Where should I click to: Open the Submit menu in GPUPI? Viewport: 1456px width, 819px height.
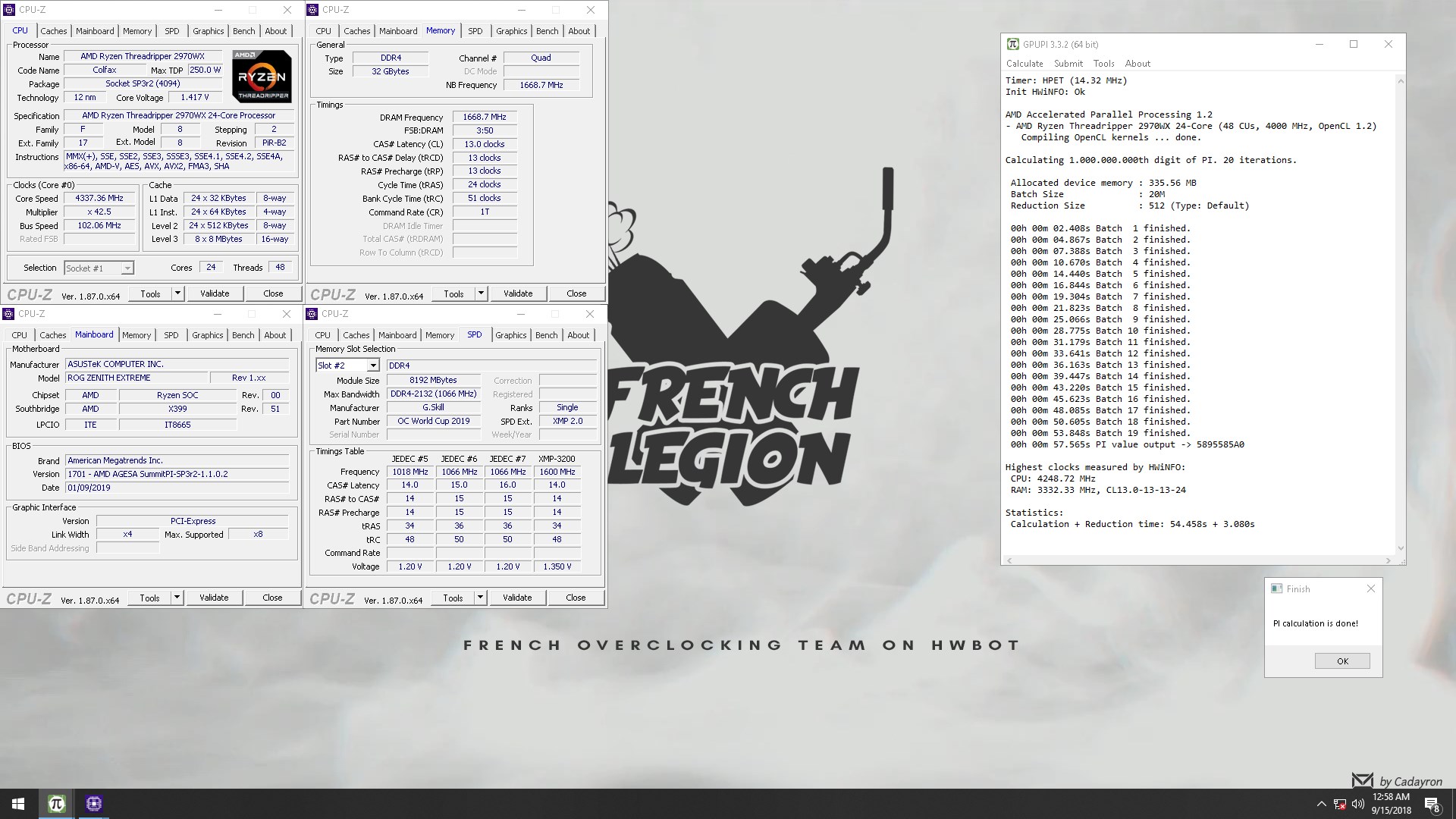(x=1068, y=64)
